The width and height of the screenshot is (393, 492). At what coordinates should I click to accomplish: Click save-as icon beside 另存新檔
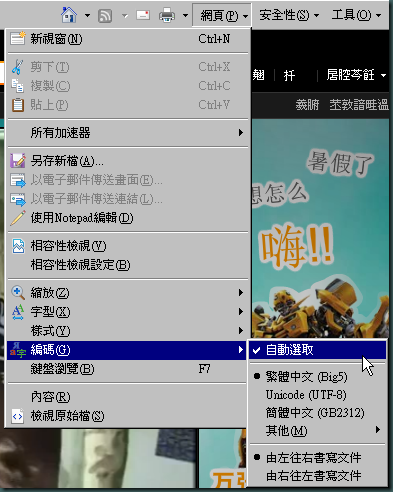[x=18, y=161]
